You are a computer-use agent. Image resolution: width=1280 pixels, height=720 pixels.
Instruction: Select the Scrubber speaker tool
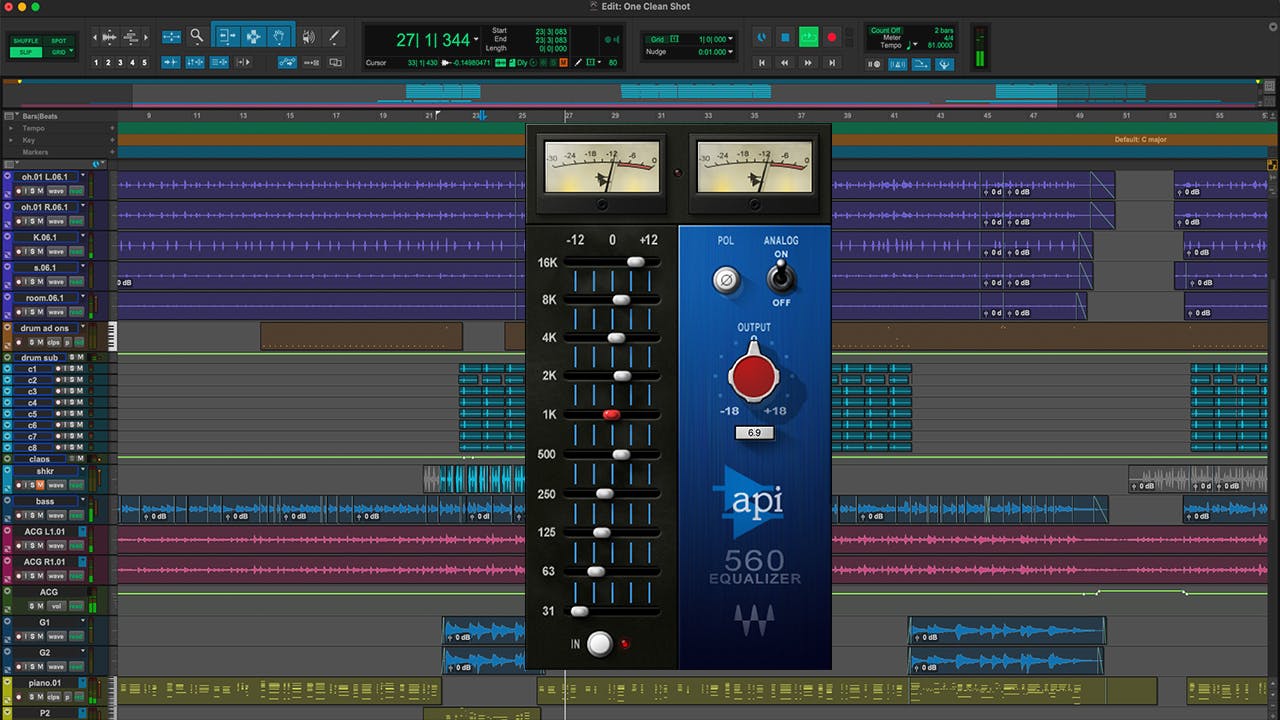(x=308, y=37)
